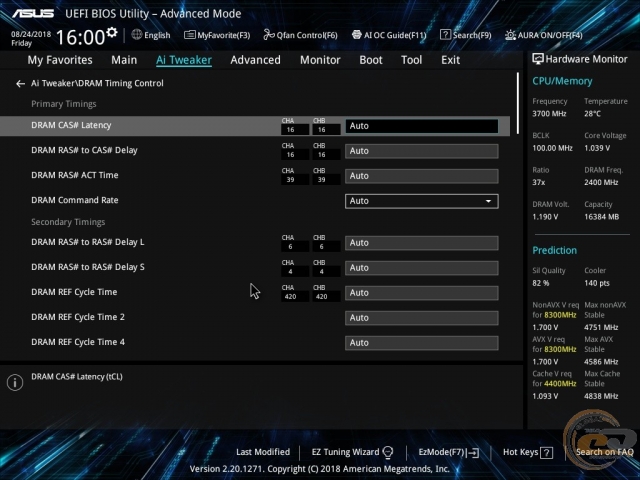
Task: Expand the DRAM Command Rate dropdown
Action: click(422, 201)
